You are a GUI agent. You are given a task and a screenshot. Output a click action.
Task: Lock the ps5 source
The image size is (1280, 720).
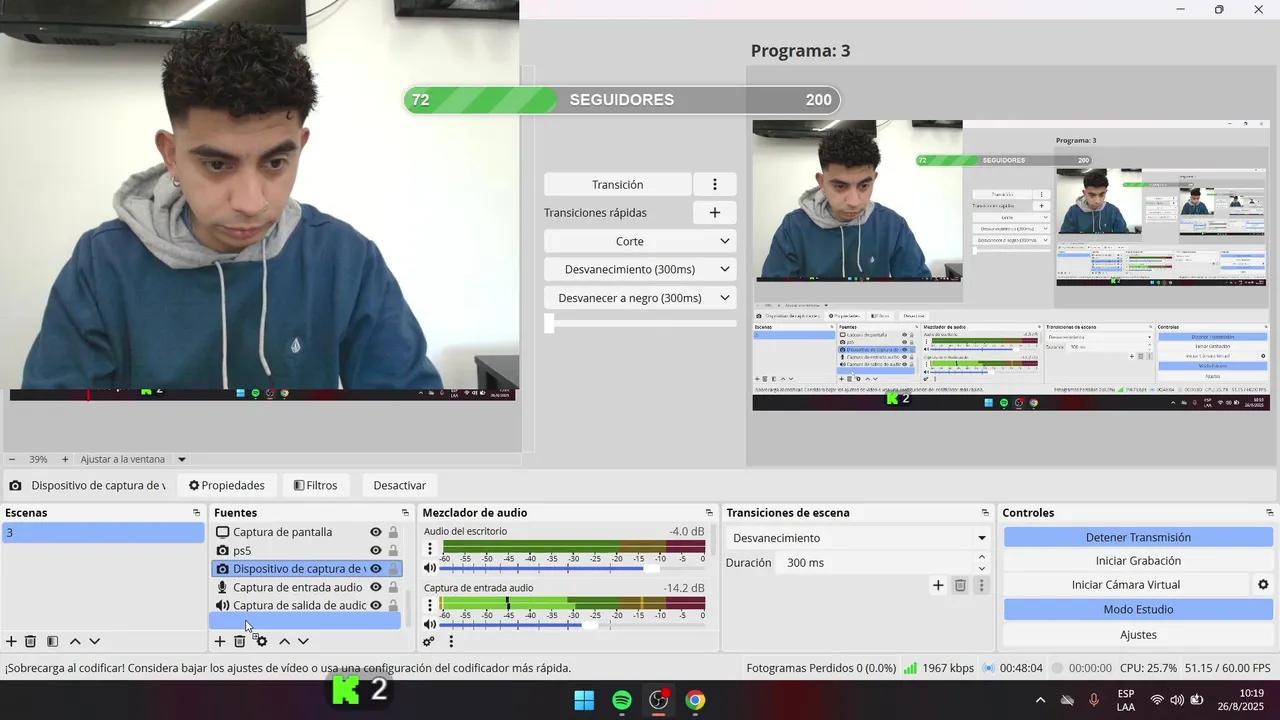click(x=393, y=551)
